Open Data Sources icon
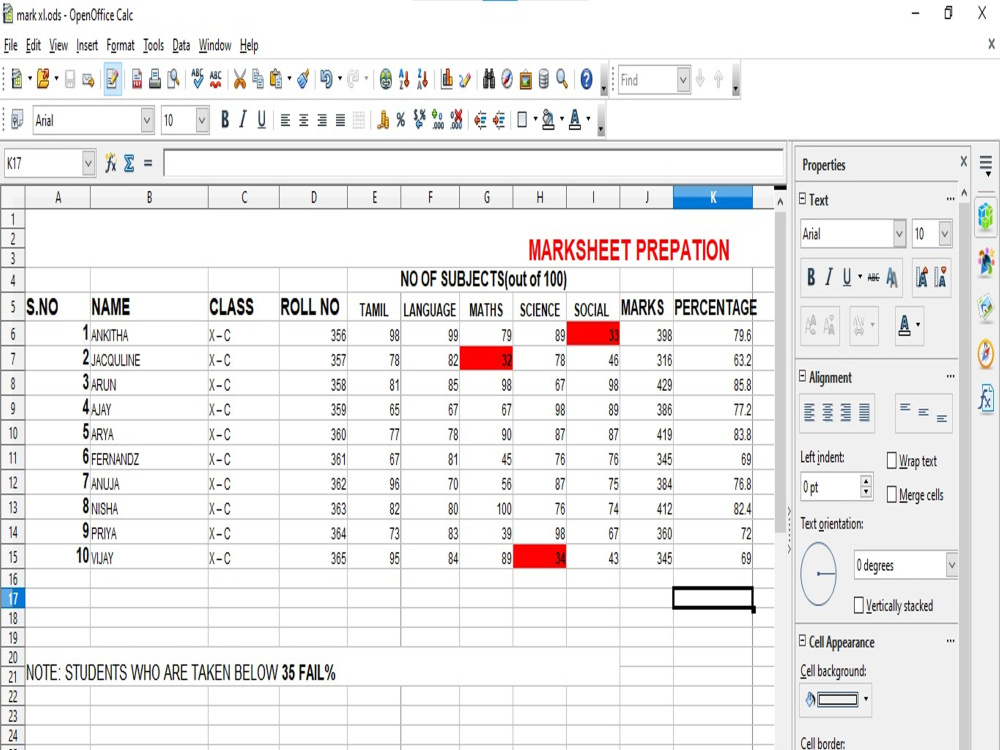This screenshot has width=1000, height=750. [x=543, y=80]
